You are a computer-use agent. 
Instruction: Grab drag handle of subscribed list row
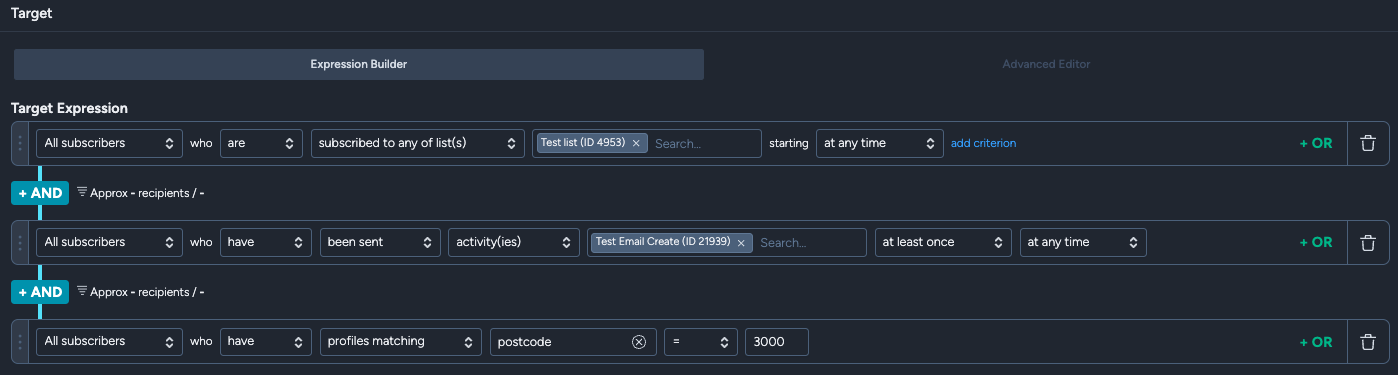(x=21, y=143)
